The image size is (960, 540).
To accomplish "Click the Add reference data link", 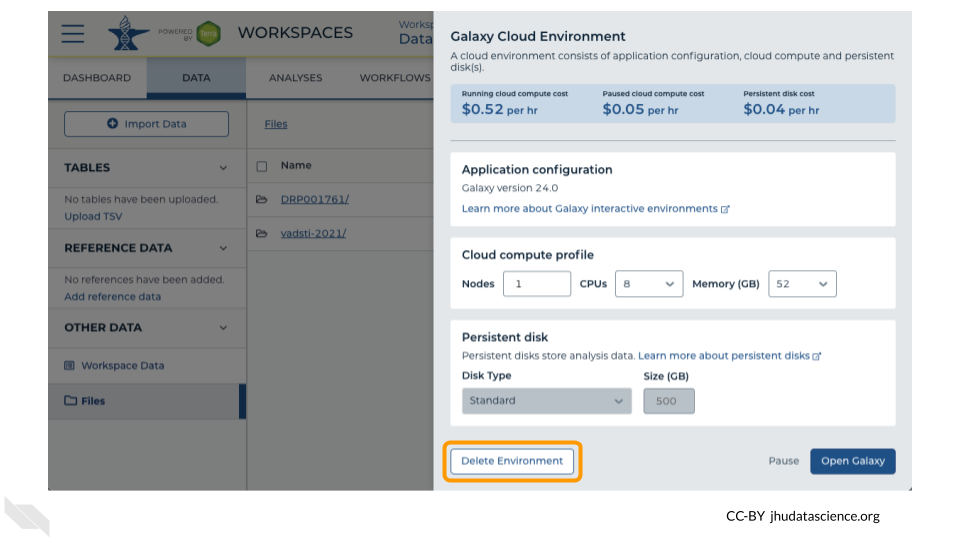I will pos(113,297).
